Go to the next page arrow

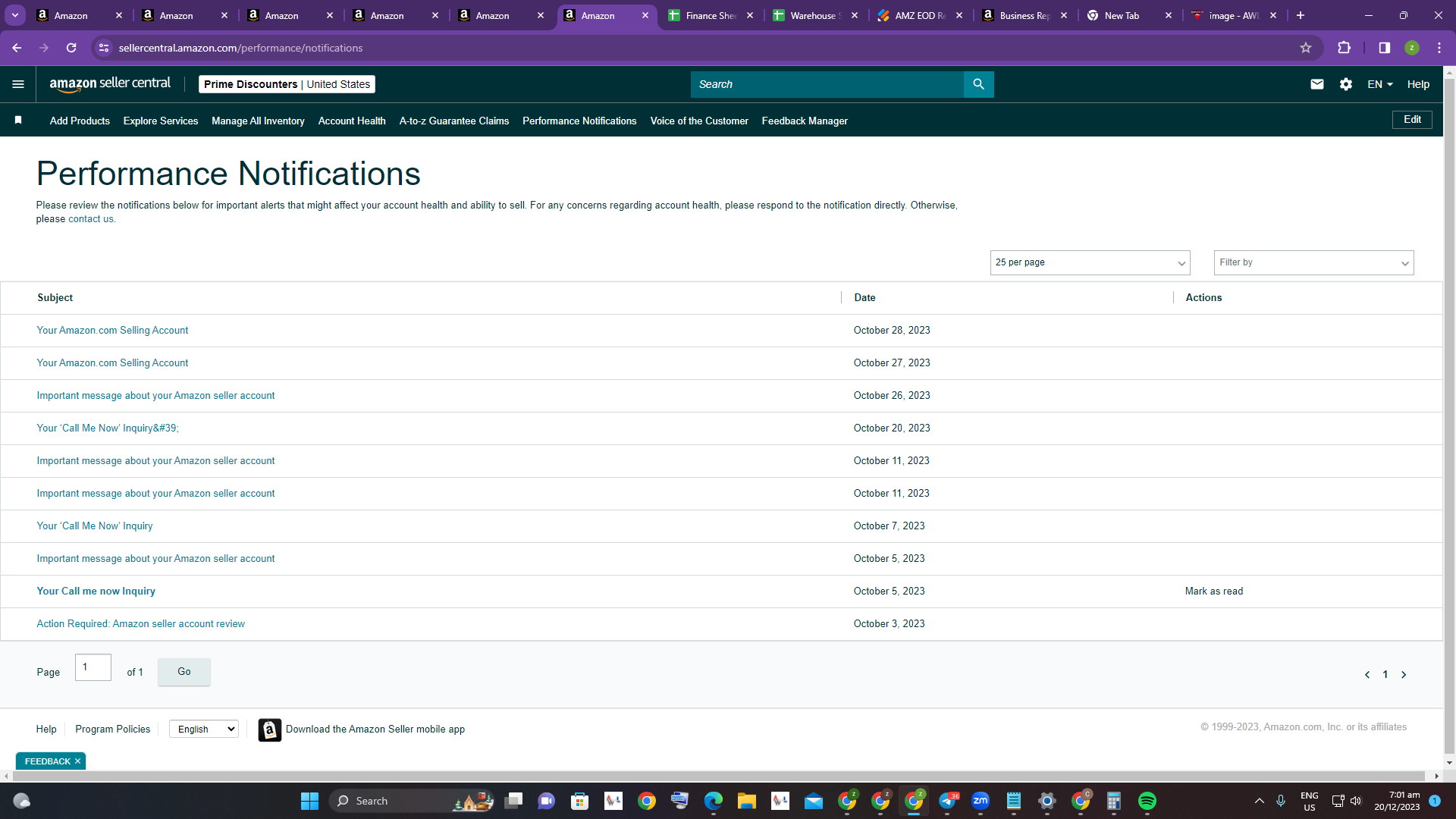click(1404, 675)
